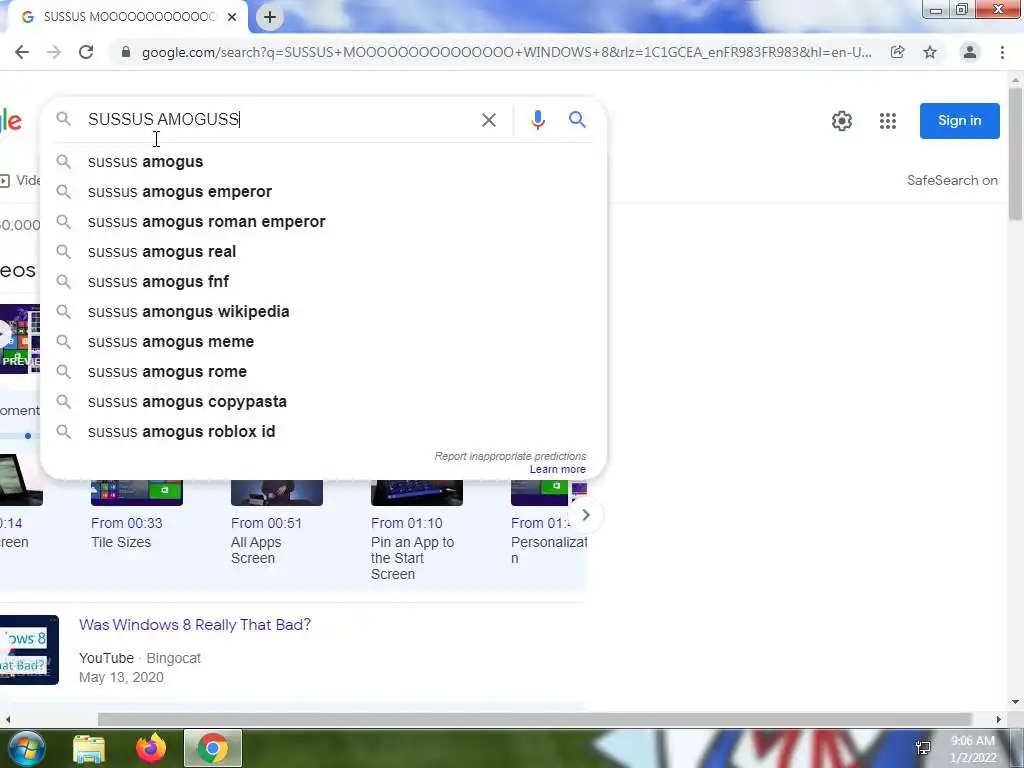Open File Explorer from taskbar

pos(89,748)
